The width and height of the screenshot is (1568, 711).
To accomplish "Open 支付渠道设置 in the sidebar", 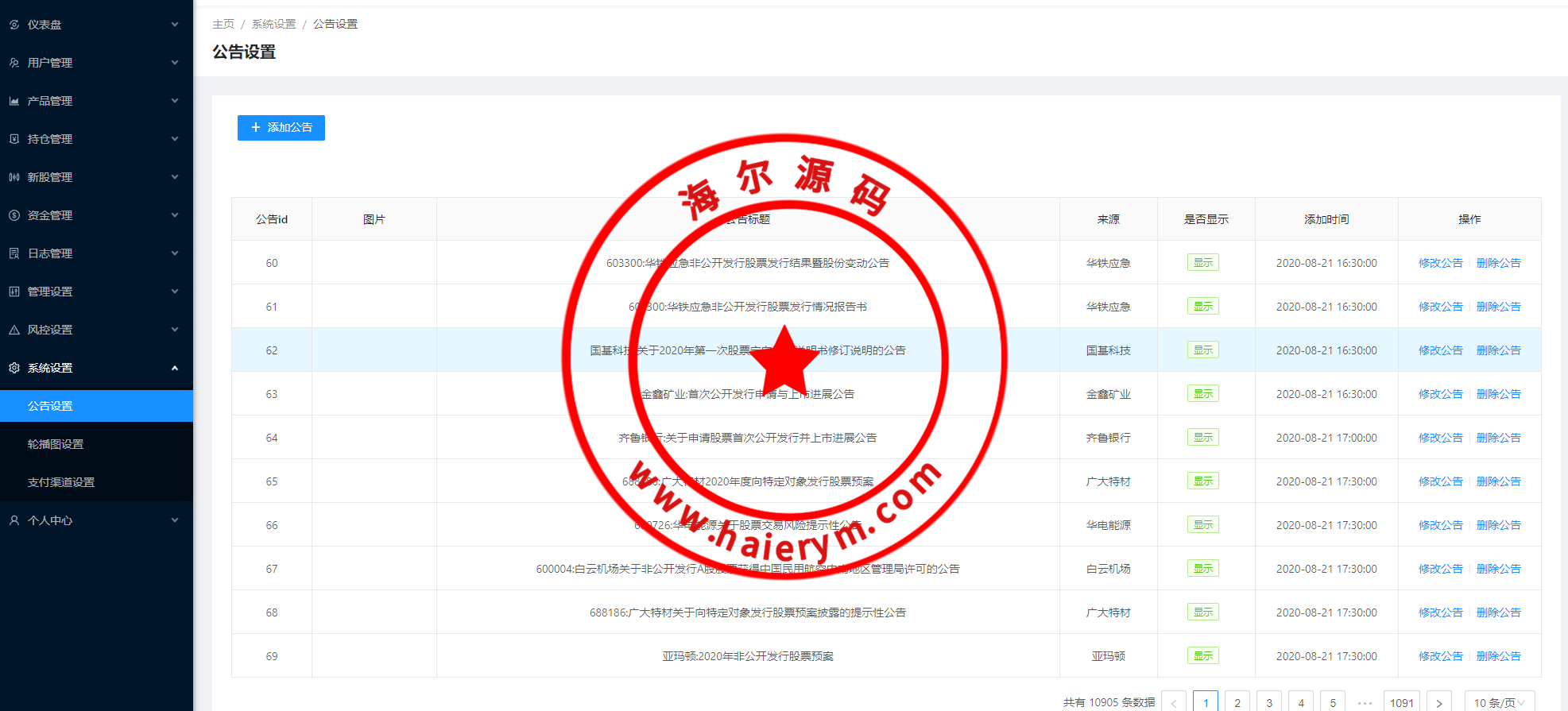I will tap(61, 482).
